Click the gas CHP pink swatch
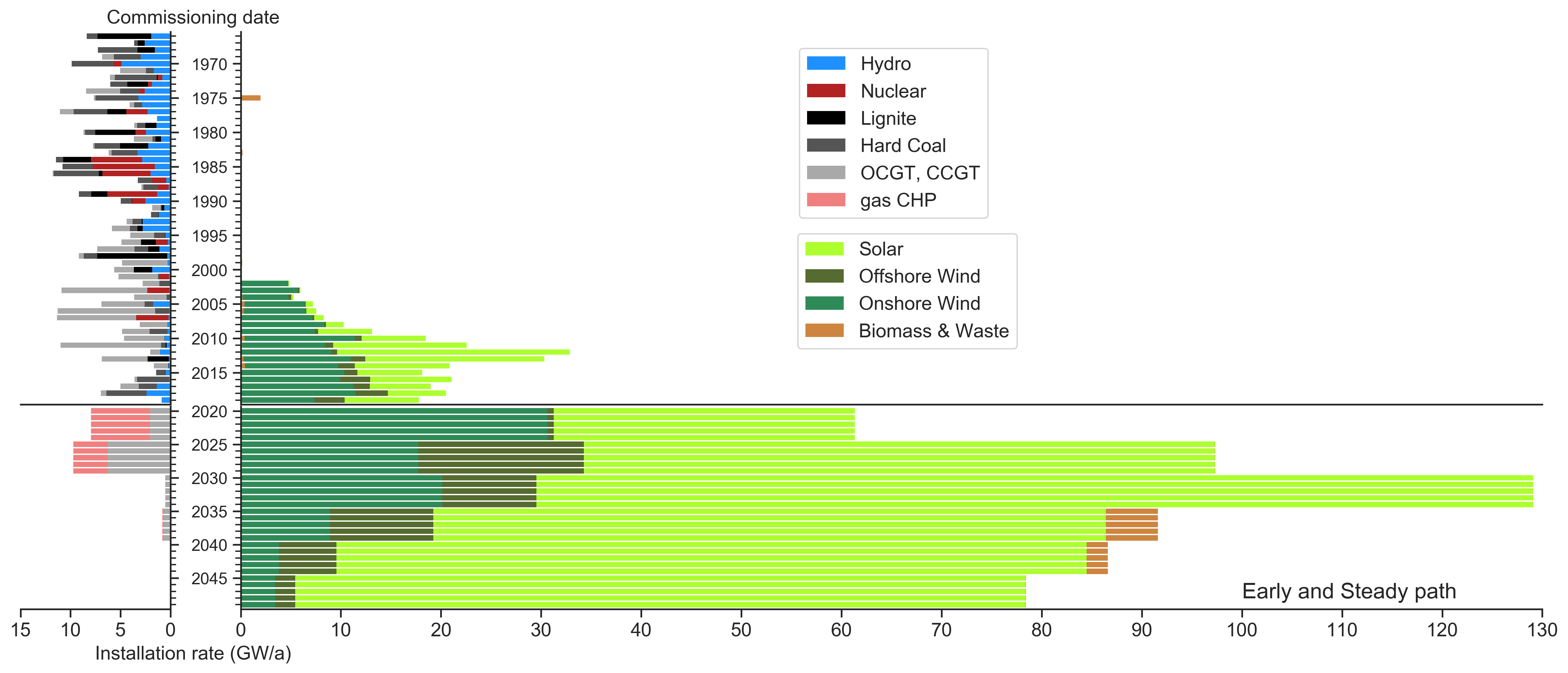This screenshot has height=673, width=1568. tap(826, 200)
